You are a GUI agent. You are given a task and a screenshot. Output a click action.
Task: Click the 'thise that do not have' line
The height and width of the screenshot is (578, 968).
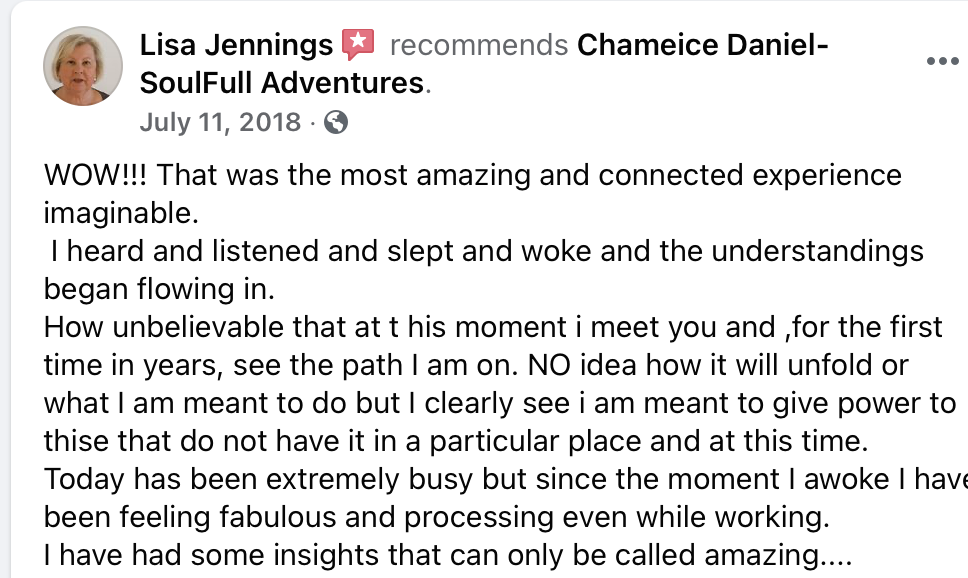pyautogui.click(x=456, y=442)
